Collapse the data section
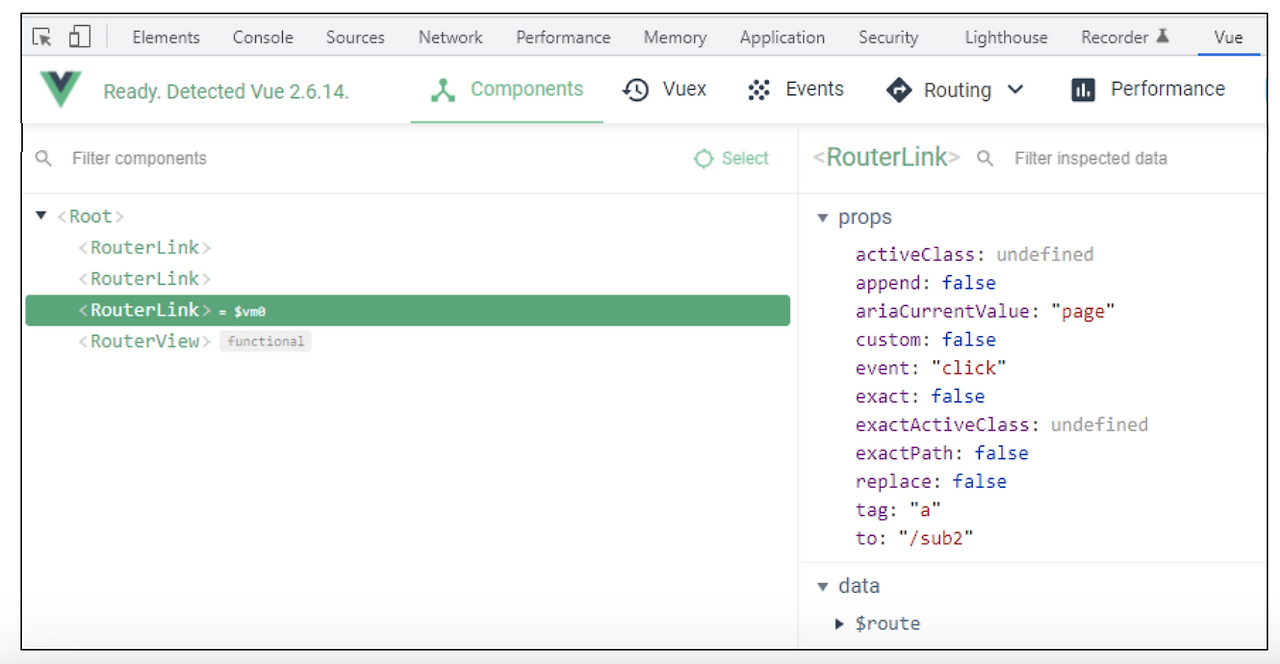Screen dimensions: 1280x664 823,586
